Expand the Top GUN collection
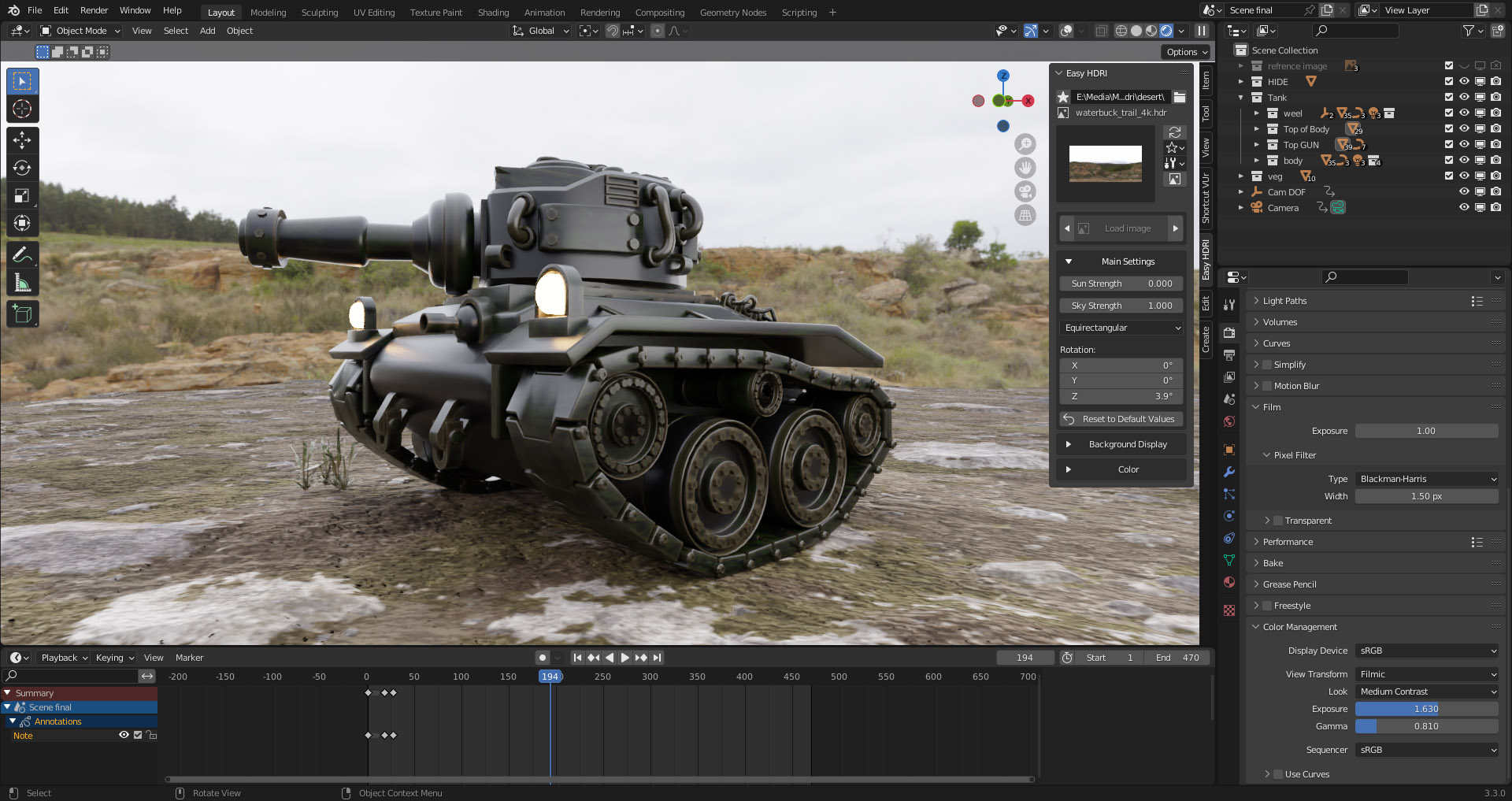 pyautogui.click(x=1256, y=144)
